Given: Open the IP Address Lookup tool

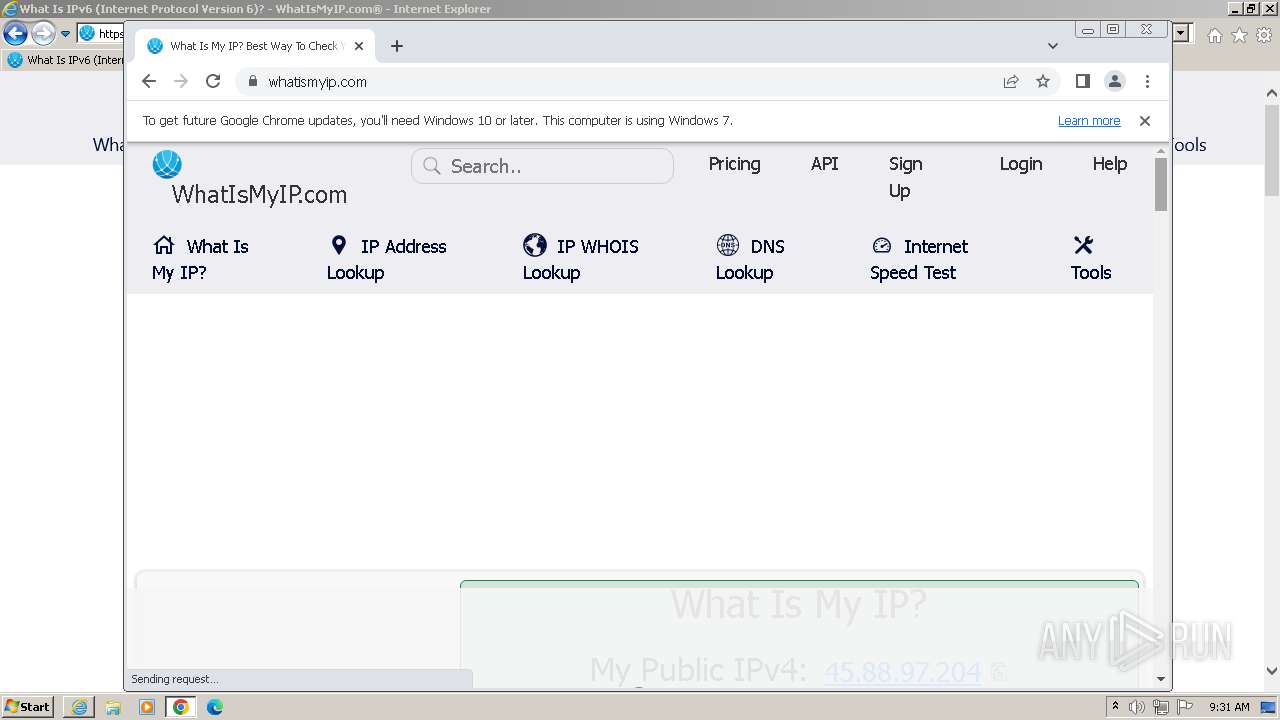Looking at the screenshot, I should click(386, 259).
